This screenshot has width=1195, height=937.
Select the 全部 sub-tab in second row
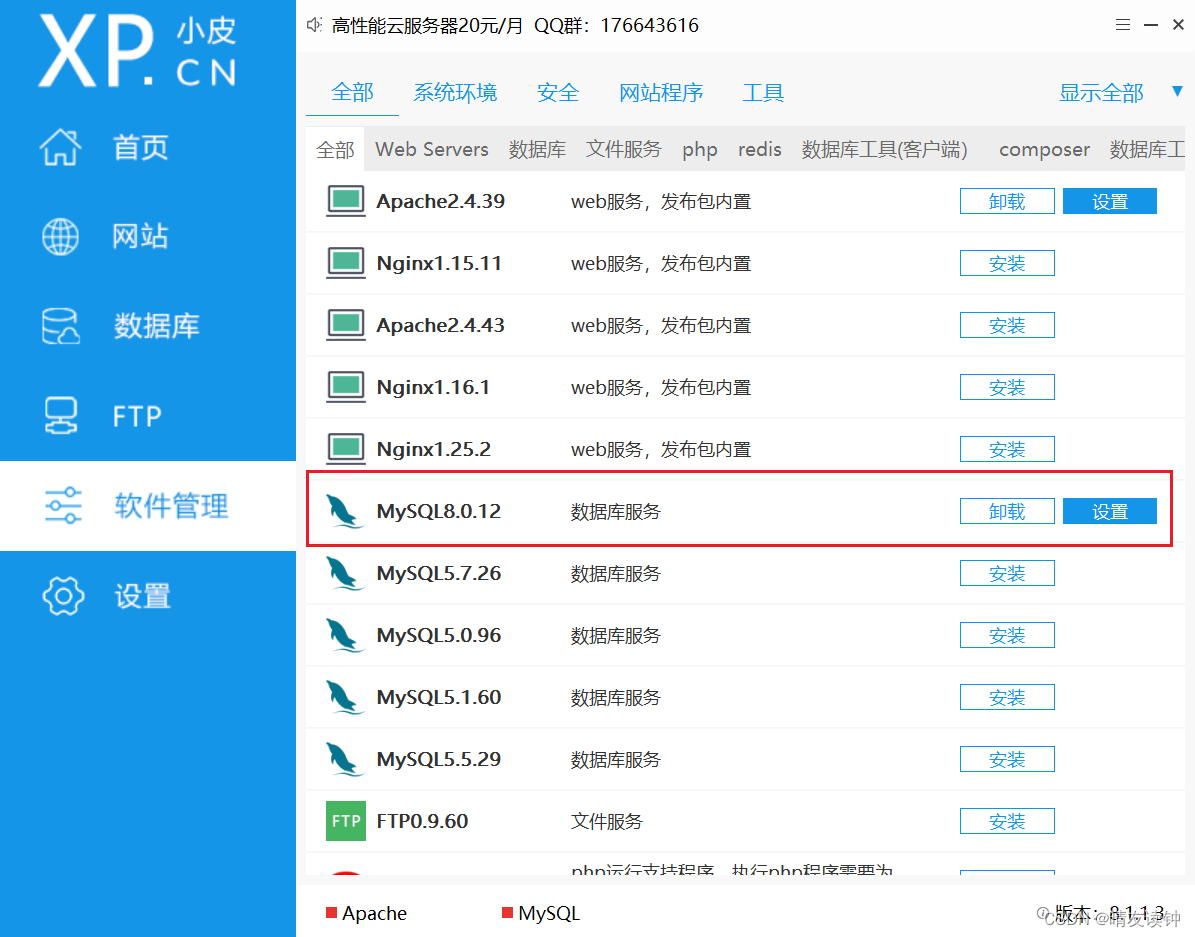pos(335,149)
